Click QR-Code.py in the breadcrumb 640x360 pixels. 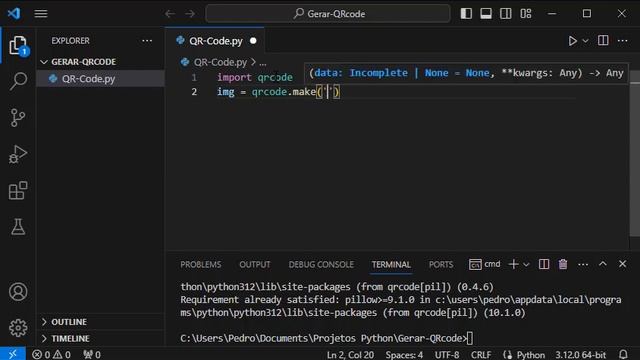pyautogui.click(x=220, y=62)
